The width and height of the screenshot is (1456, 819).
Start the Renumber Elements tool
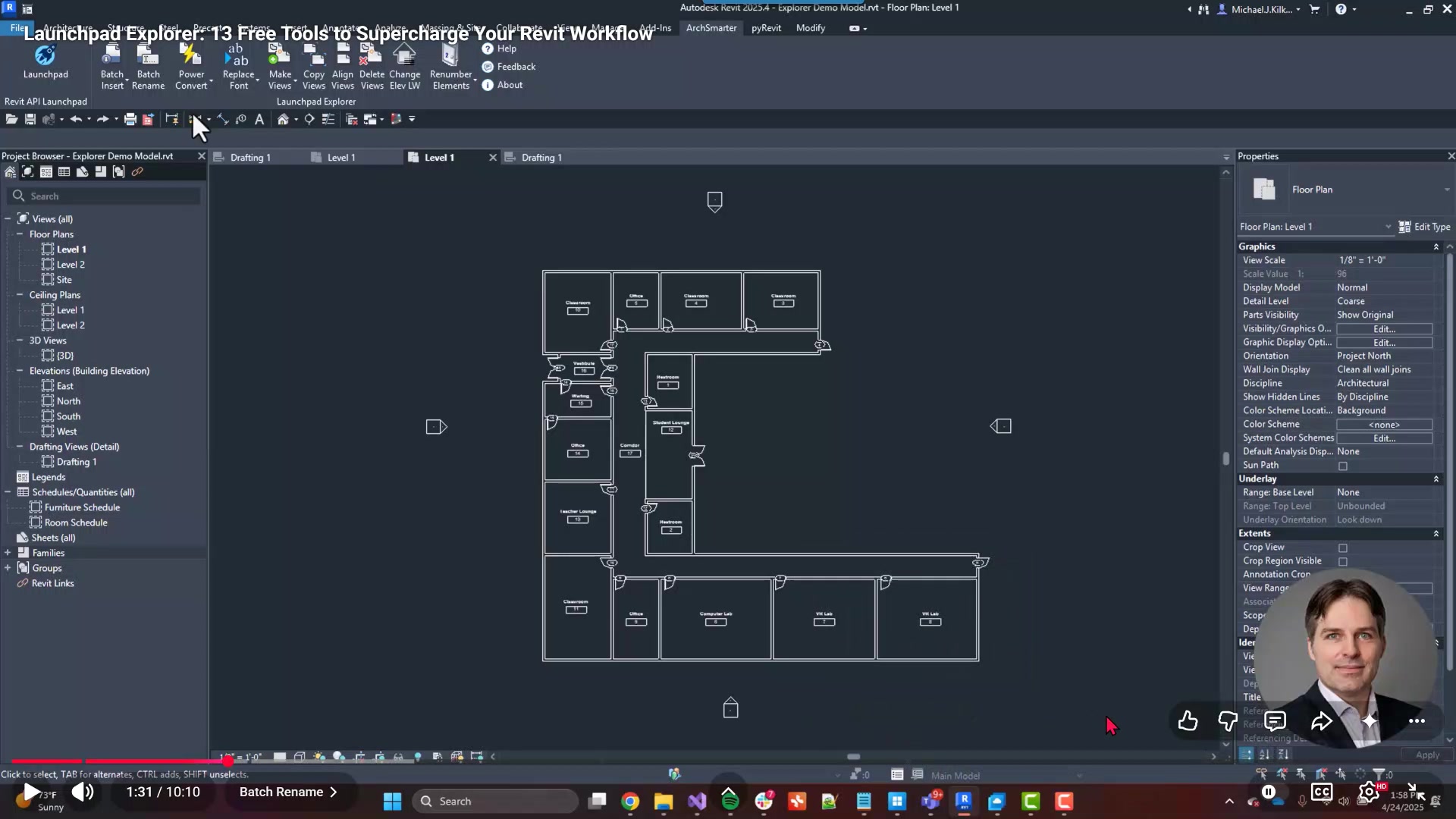(451, 67)
